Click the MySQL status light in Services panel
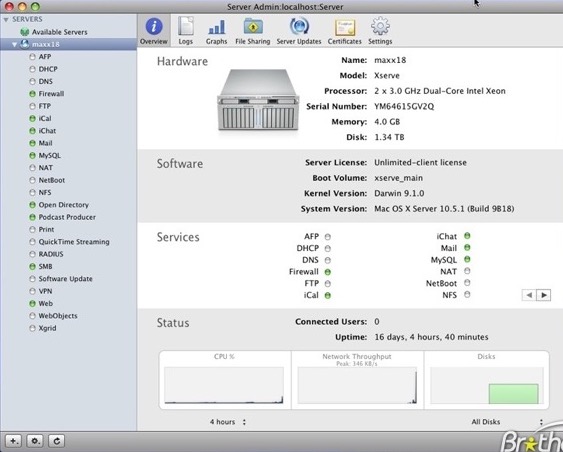563x452 pixels. click(x=467, y=259)
